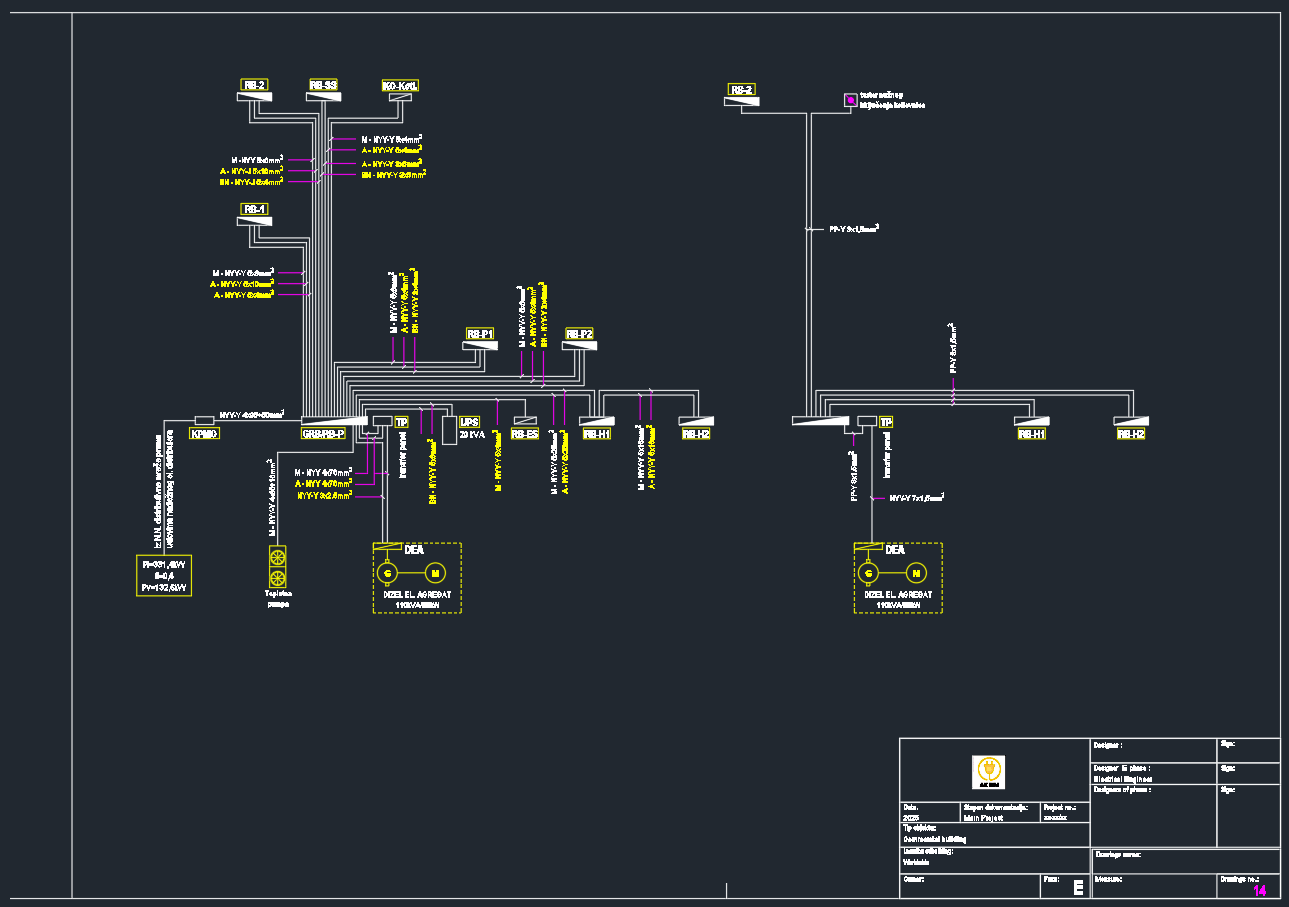Click the phase letter E in title block
Image resolution: width=1289 pixels, height=907 pixels.
(x=1078, y=888)
